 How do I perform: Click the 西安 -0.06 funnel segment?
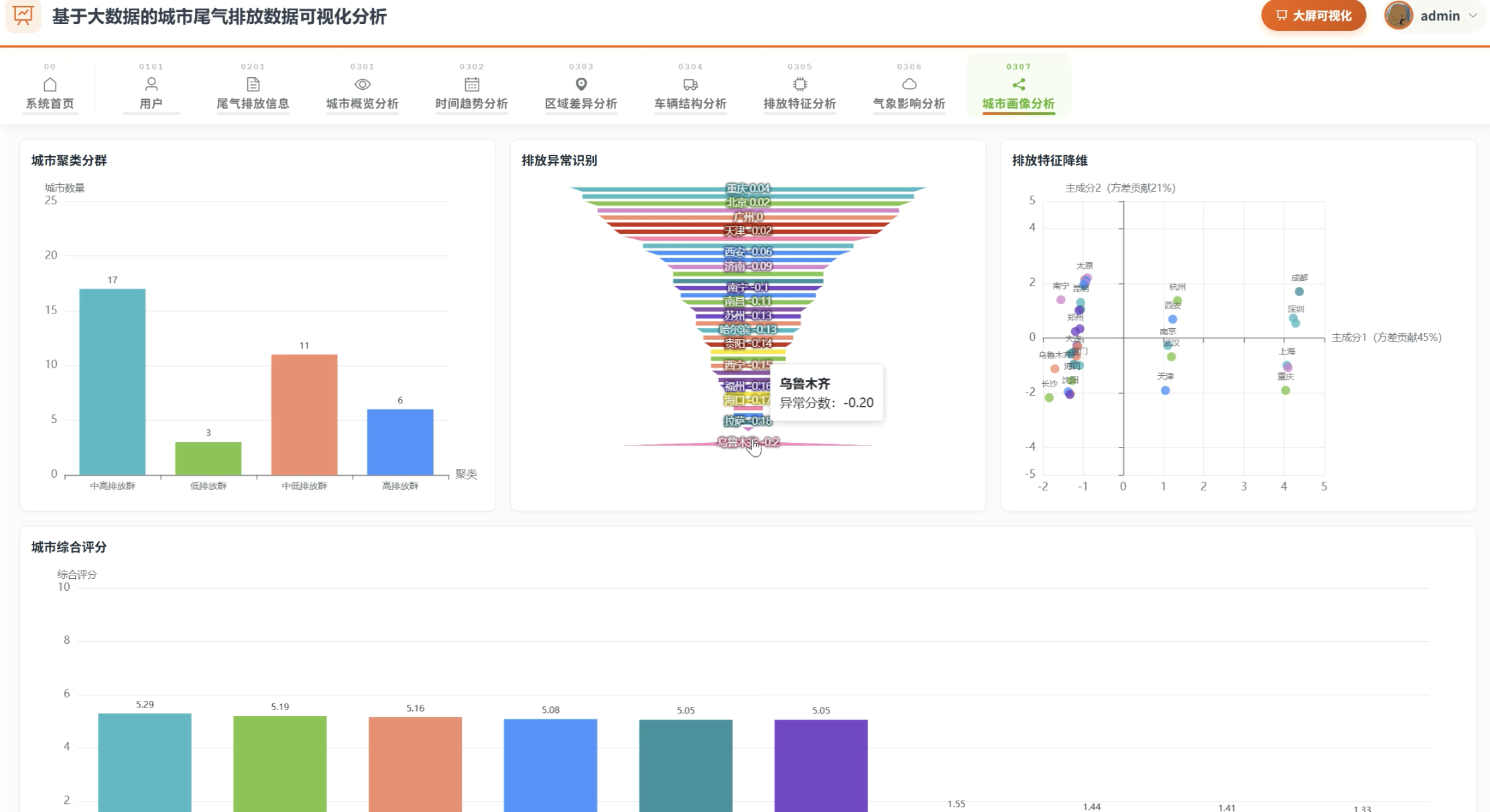748,252
